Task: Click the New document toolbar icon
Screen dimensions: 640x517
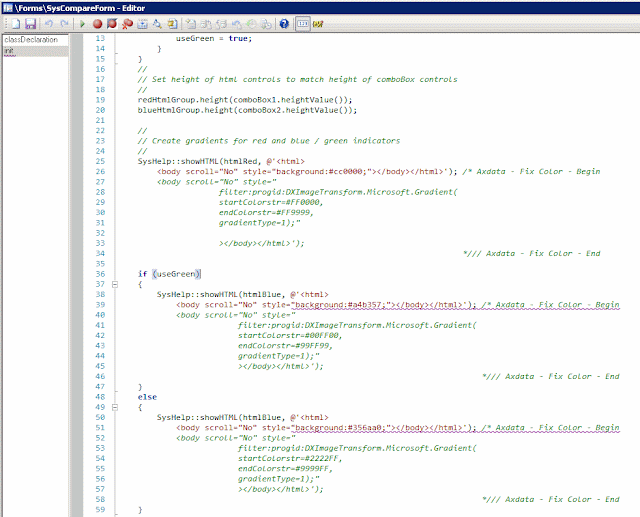Action: click(16, 24)
